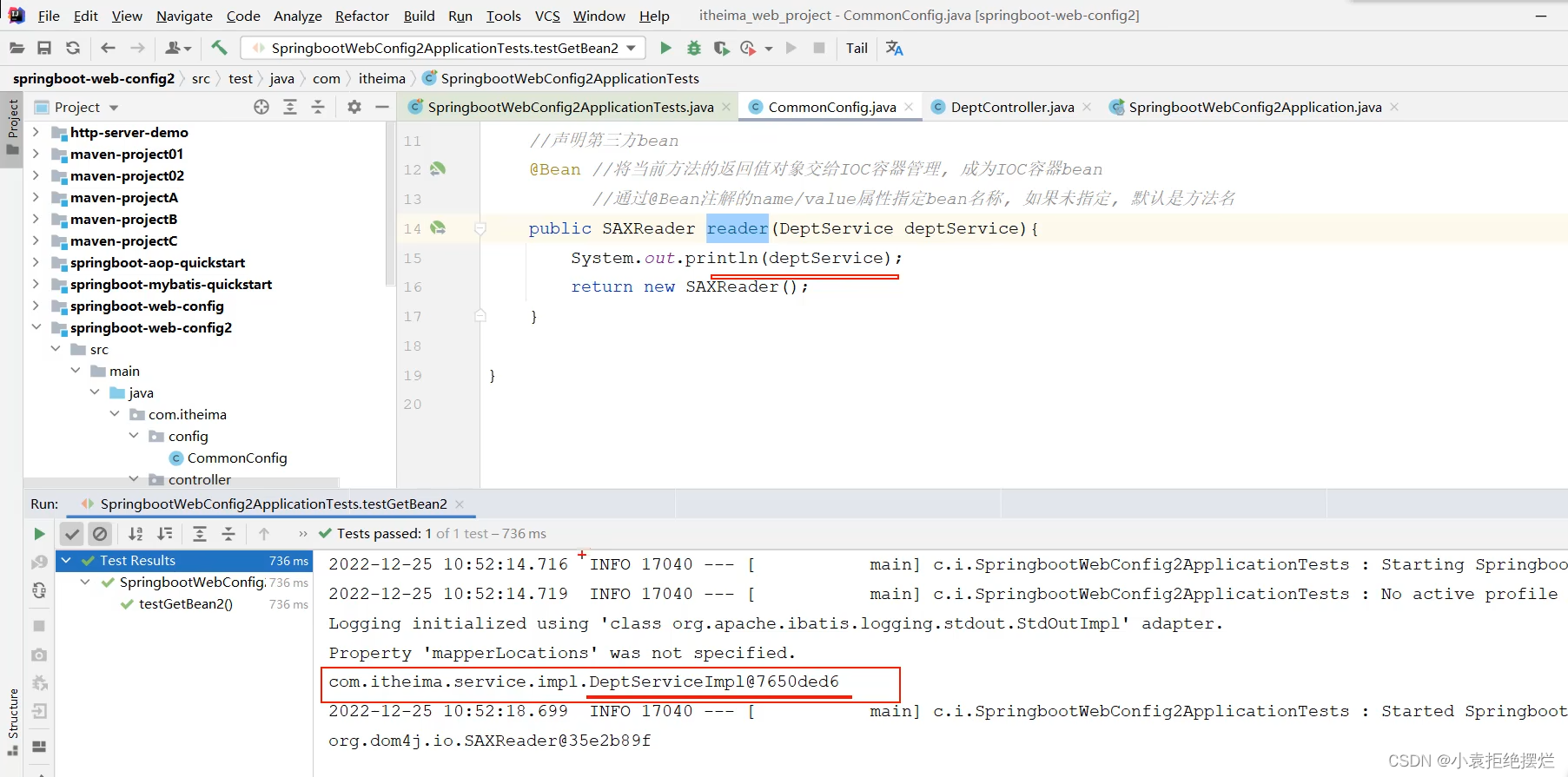This screenshot has width=1568, height=777.
Task: Expand the maven-project01 module
Action: click(36, 154)
